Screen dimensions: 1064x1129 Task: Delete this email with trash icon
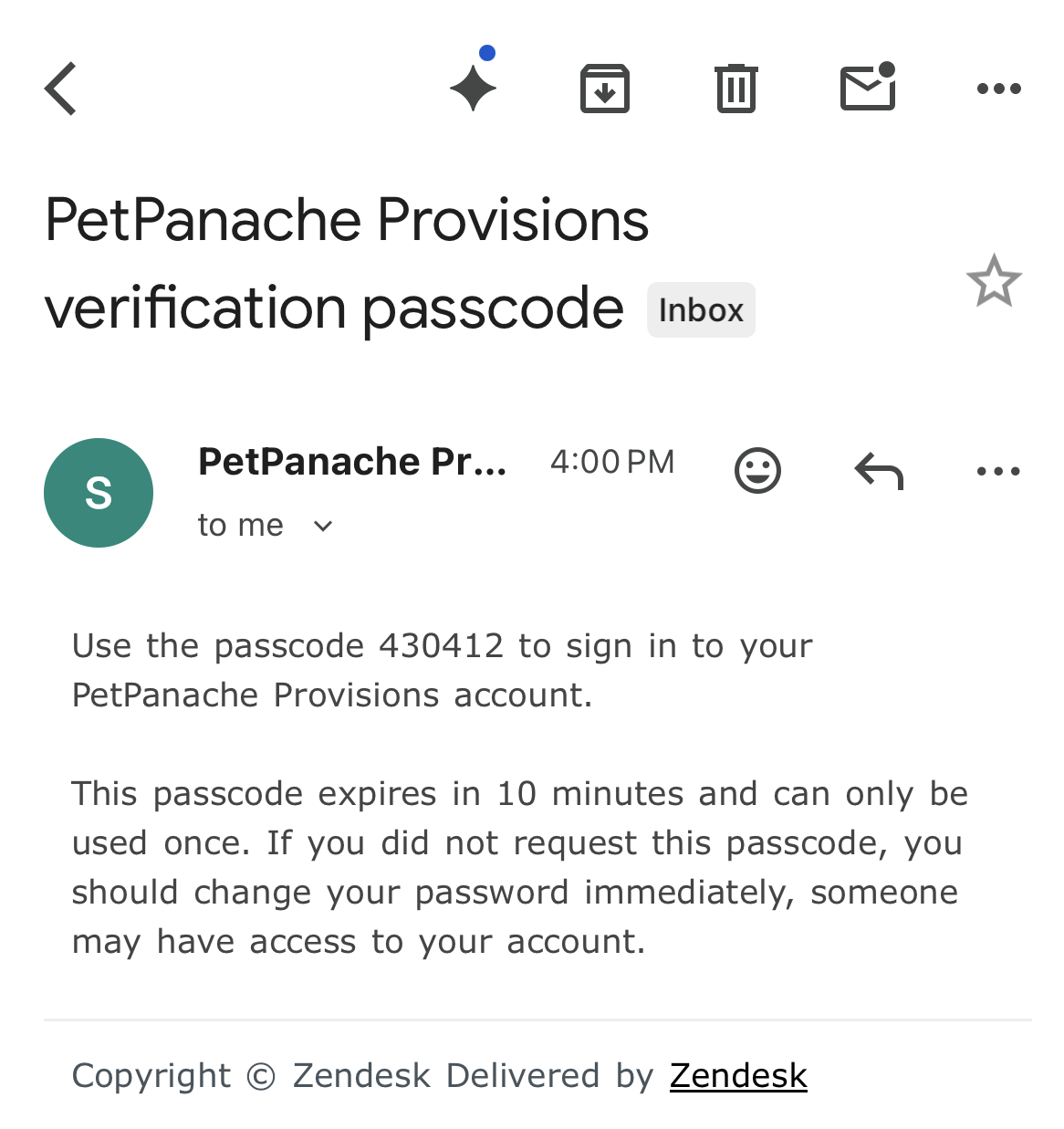(736, 89)
